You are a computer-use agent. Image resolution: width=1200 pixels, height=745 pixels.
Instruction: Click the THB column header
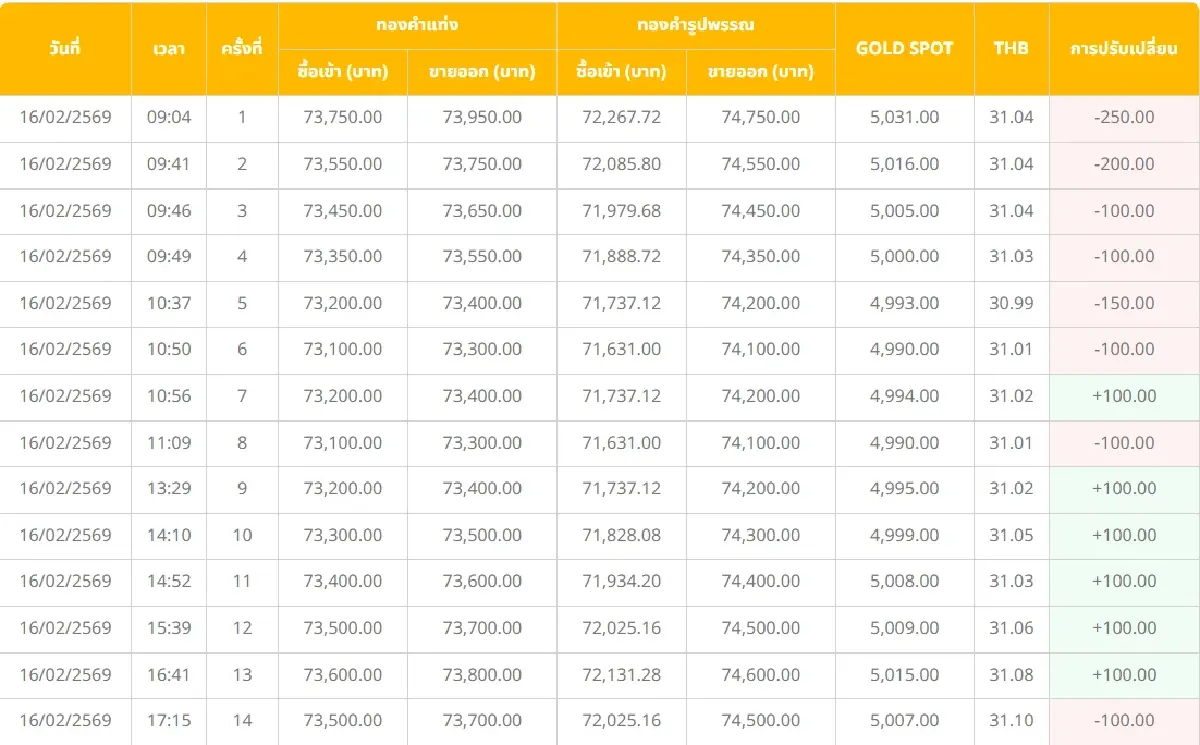tap(1010, 48)
